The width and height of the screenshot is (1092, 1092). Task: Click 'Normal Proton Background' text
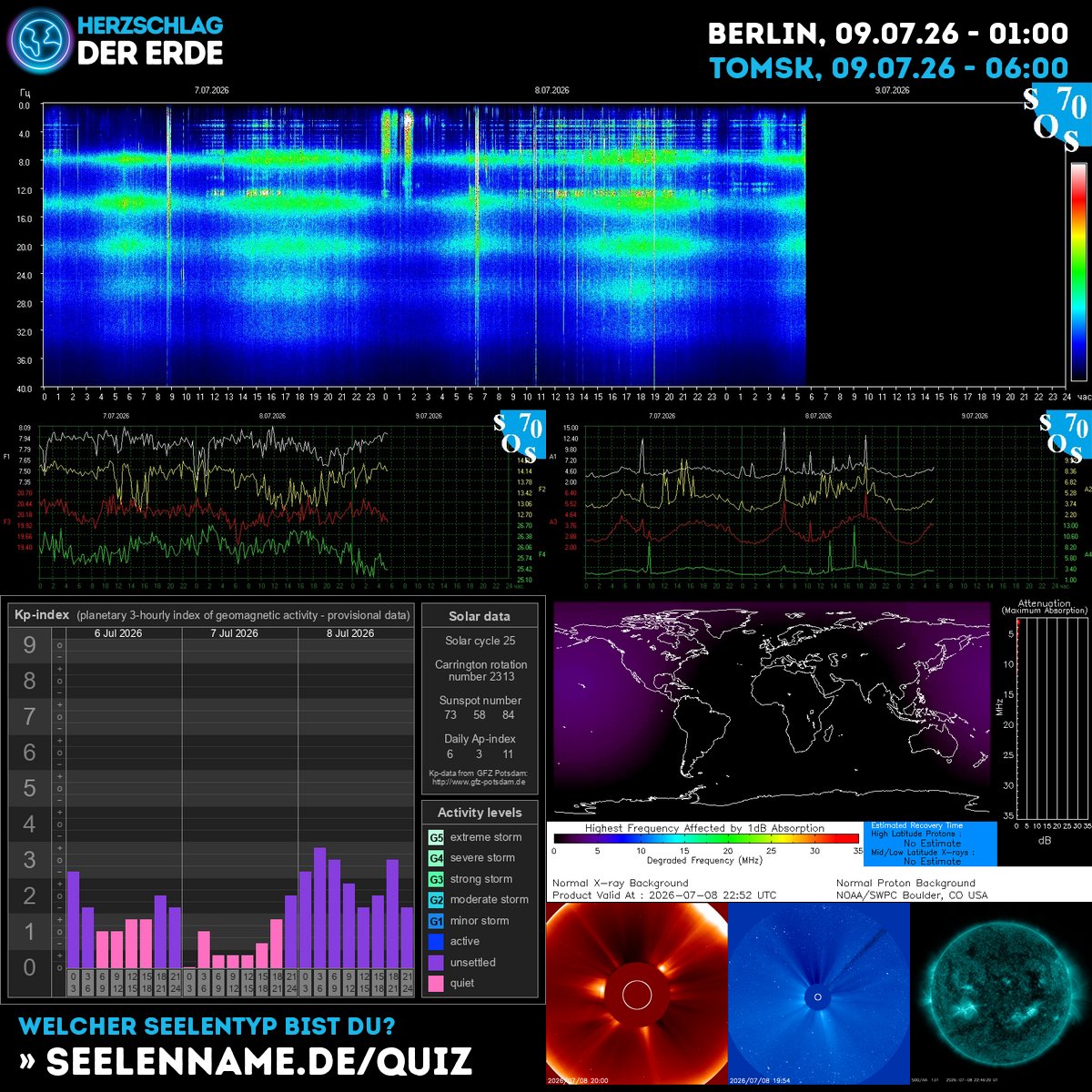tap(905, 883)
